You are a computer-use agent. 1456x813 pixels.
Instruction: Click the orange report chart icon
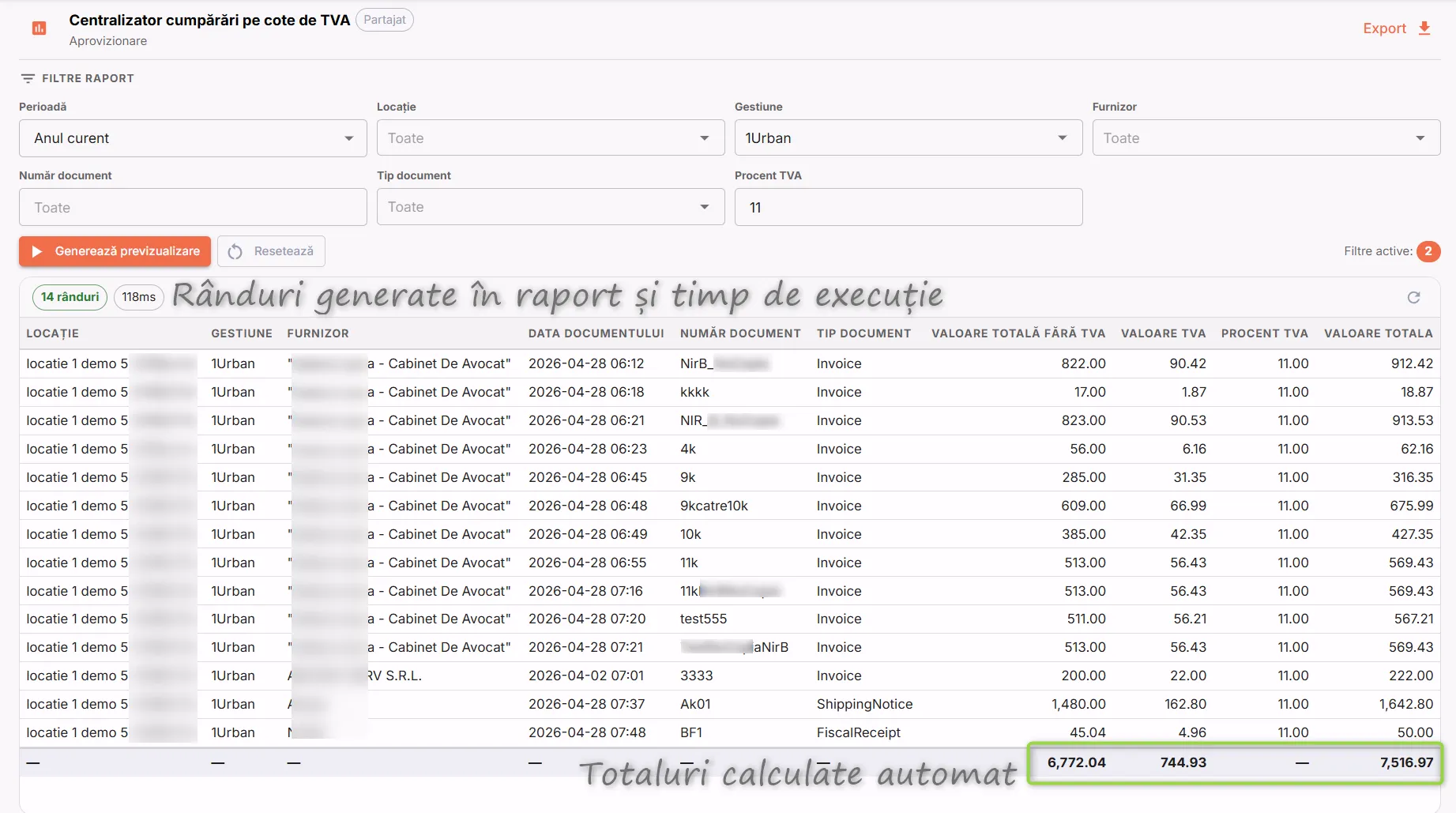[39, 28]
